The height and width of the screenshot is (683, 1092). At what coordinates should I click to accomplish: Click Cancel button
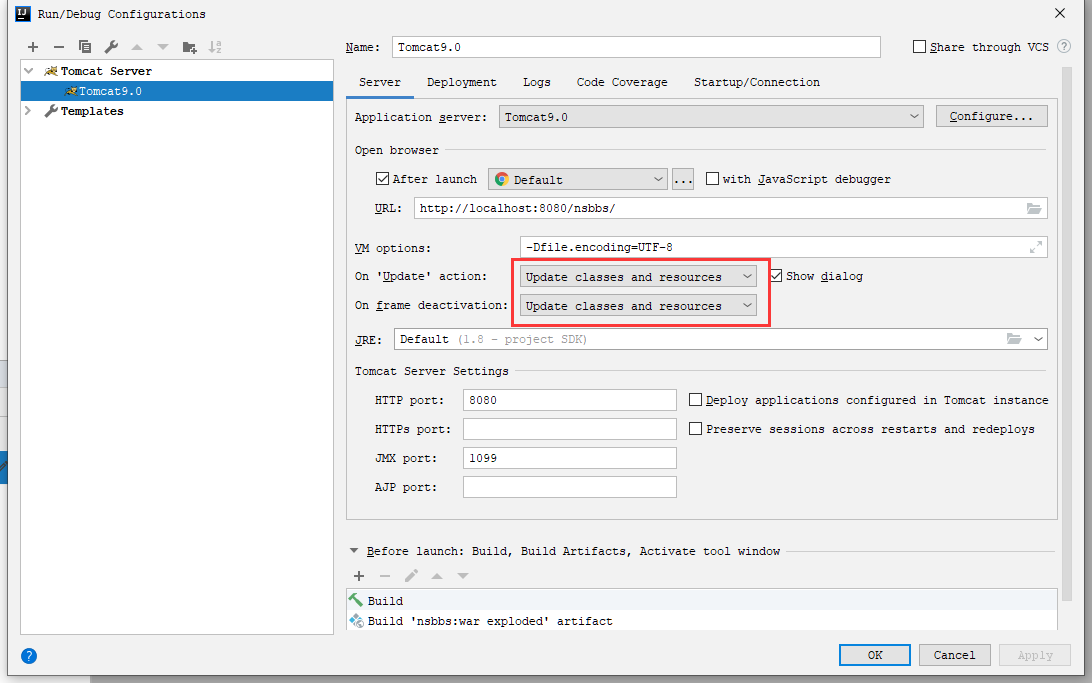tap(954, 655)
